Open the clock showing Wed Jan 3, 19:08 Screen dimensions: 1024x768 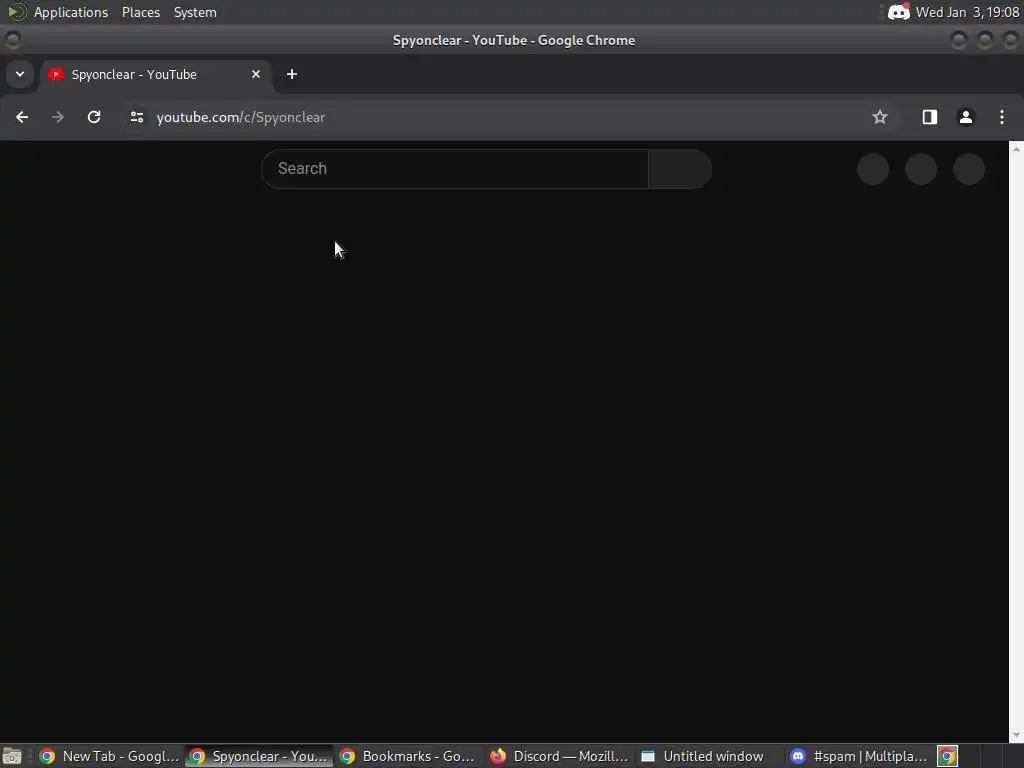pos(967,12)
